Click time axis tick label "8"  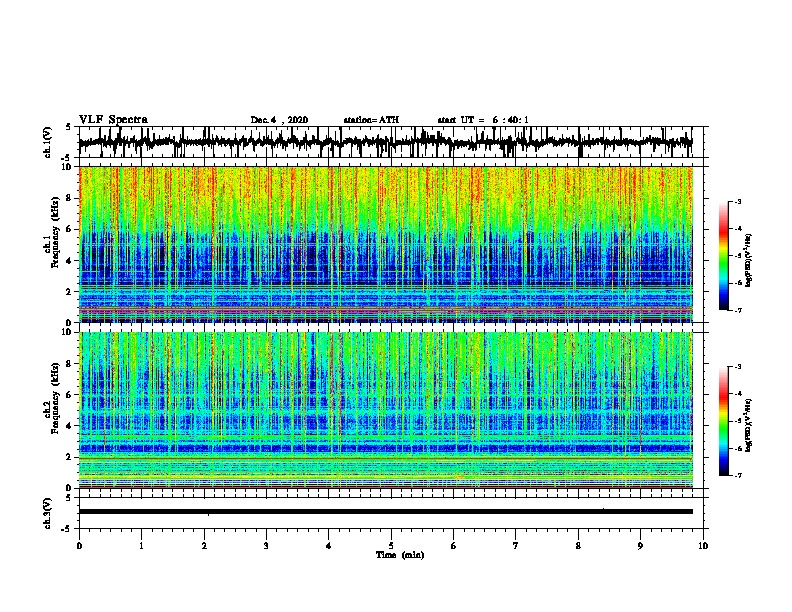point(578,546)
